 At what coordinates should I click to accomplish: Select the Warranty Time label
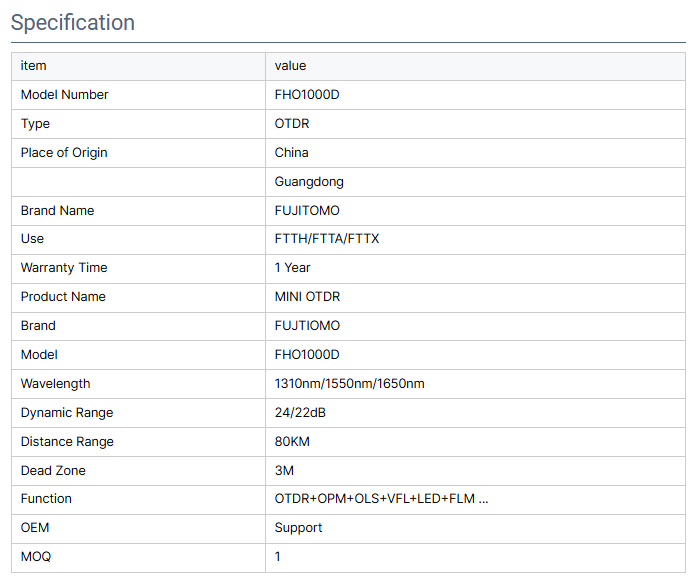click(x=64, y=268)
